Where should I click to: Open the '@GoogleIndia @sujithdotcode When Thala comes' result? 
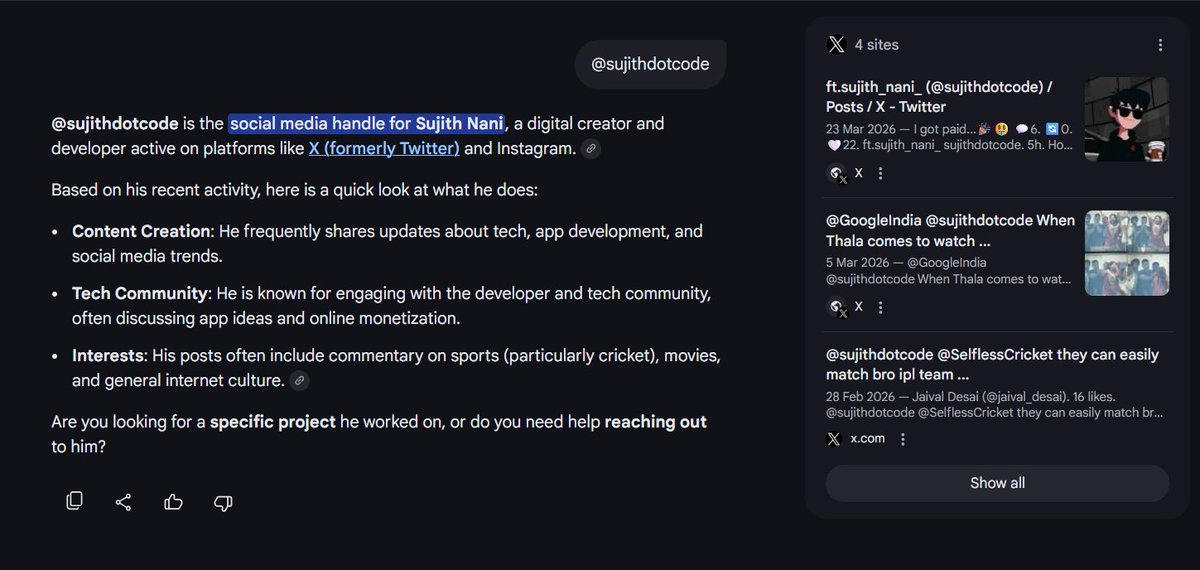point(950,230)
